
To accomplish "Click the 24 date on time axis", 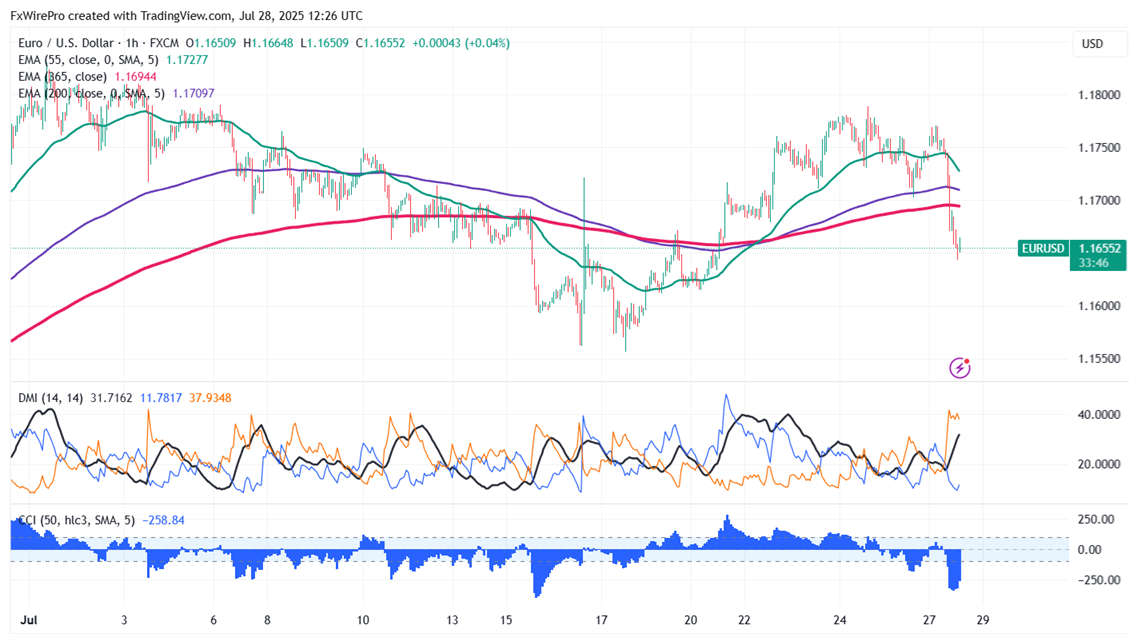I will coord(840,620).
